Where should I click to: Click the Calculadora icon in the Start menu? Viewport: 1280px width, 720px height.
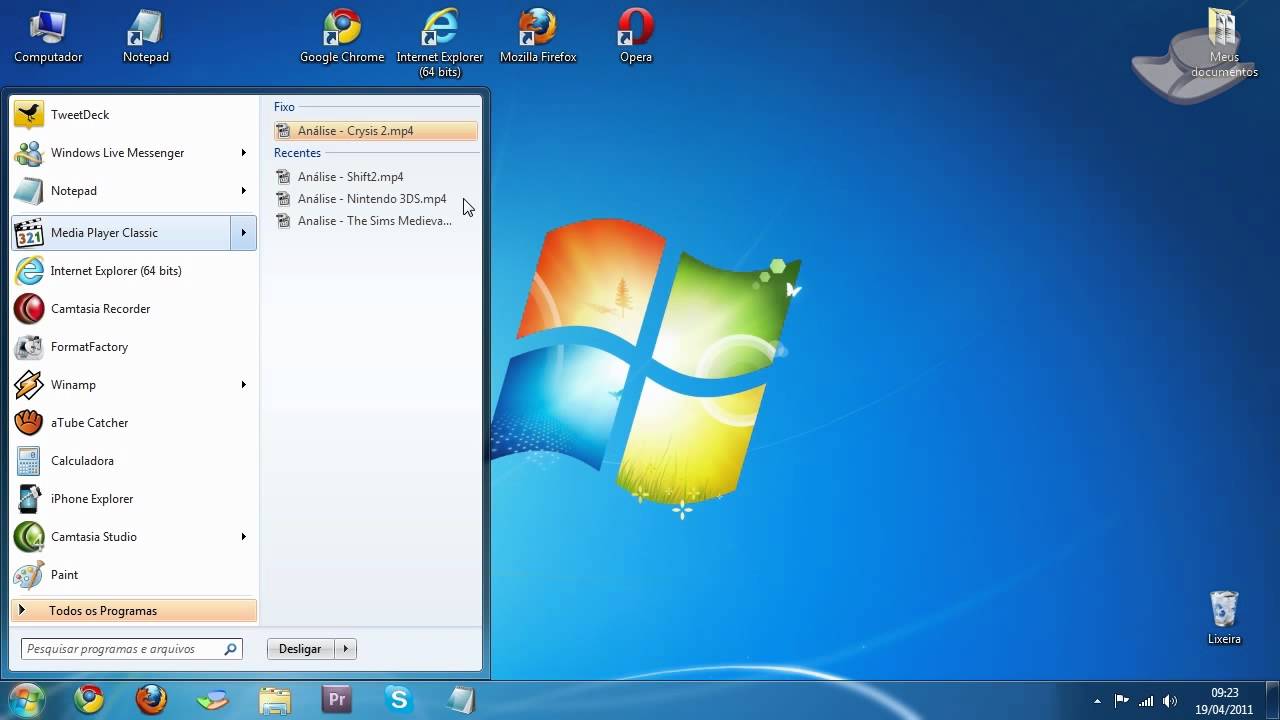click(x=29, y=461)
